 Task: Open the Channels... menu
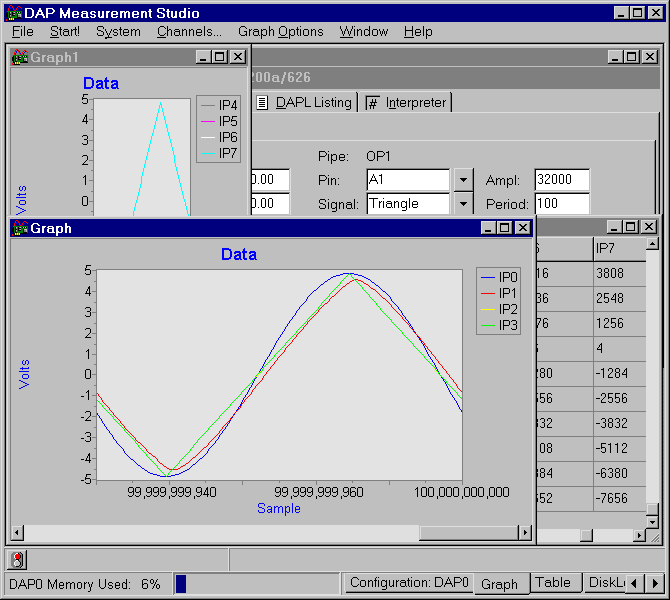189,32
